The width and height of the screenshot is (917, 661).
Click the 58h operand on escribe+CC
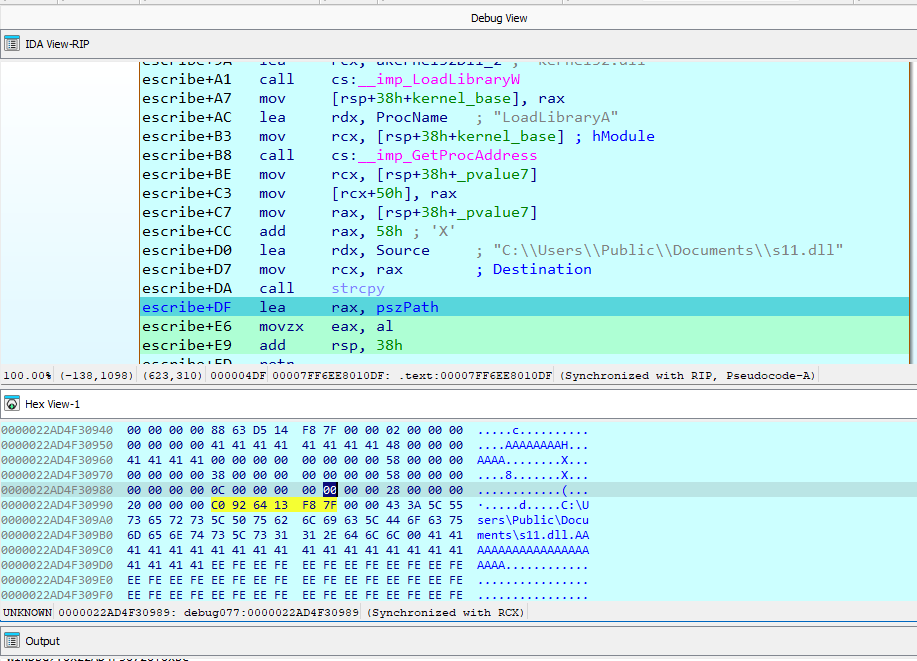click(x=389, y=231)
